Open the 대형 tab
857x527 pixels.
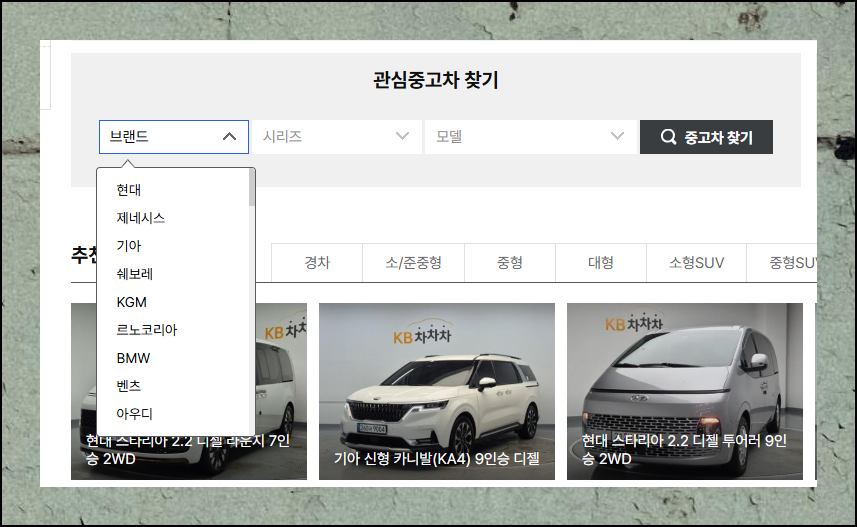(601, 263)
